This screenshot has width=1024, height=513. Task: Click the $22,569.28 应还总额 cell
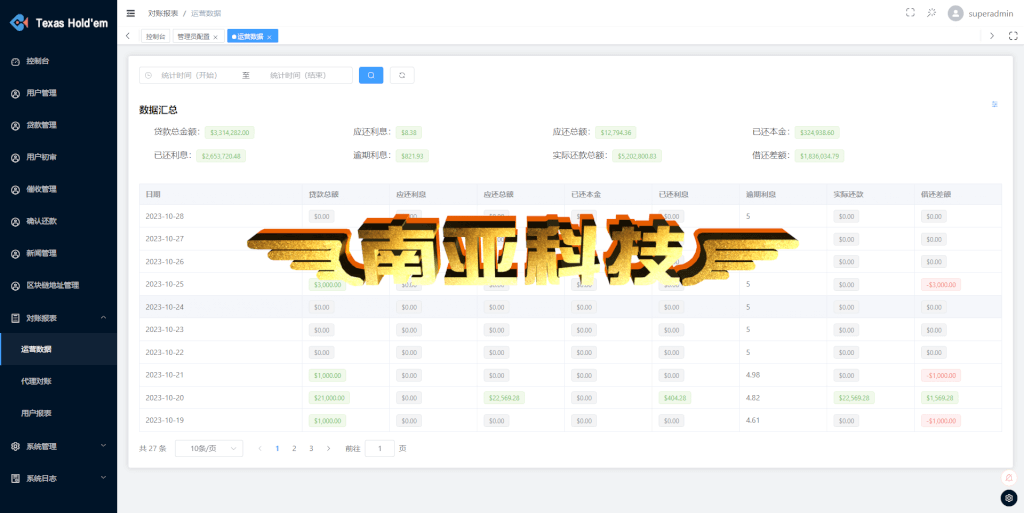[505, 397]
